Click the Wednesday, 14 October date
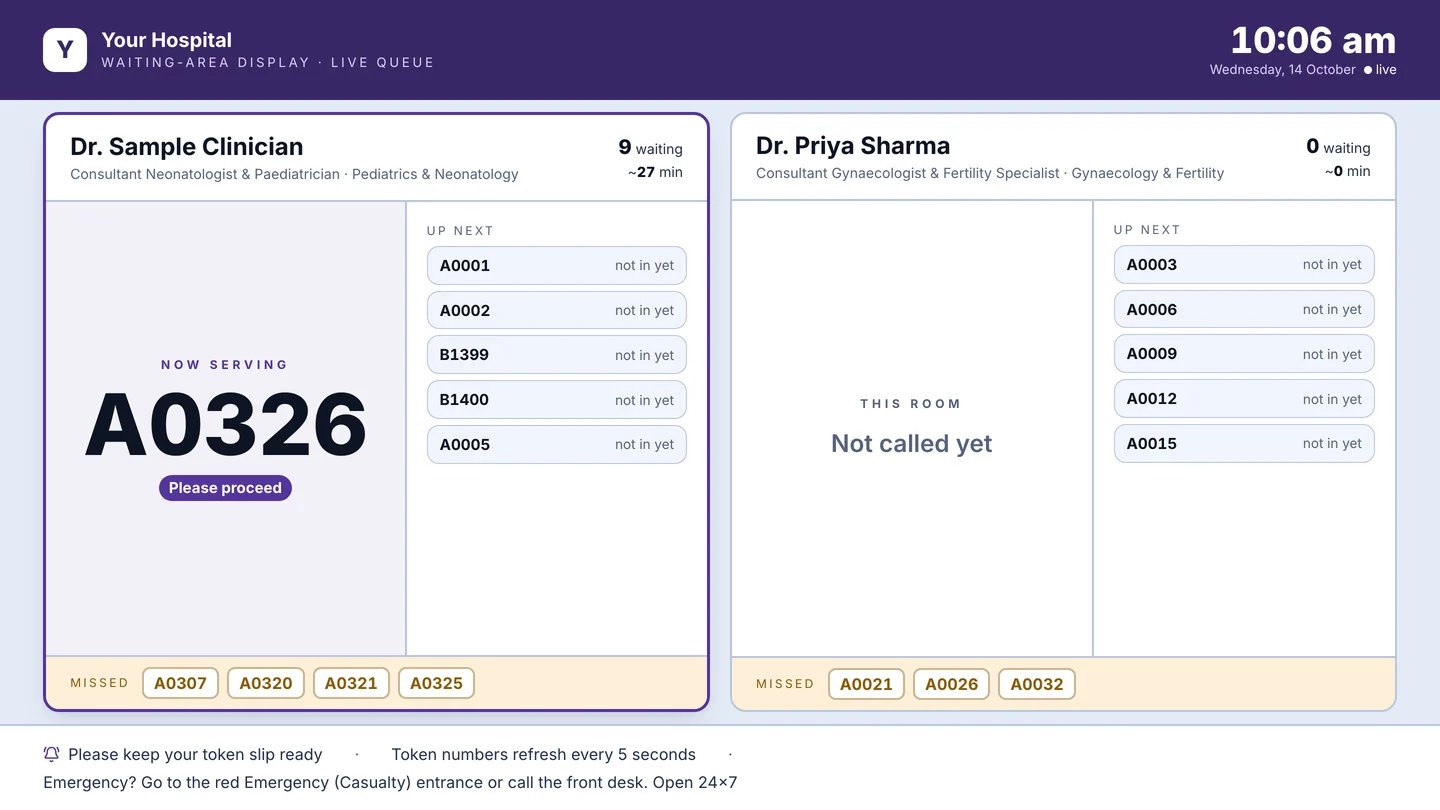Viewport: 1440px width, 810px height. click(x=1283, y=70)
